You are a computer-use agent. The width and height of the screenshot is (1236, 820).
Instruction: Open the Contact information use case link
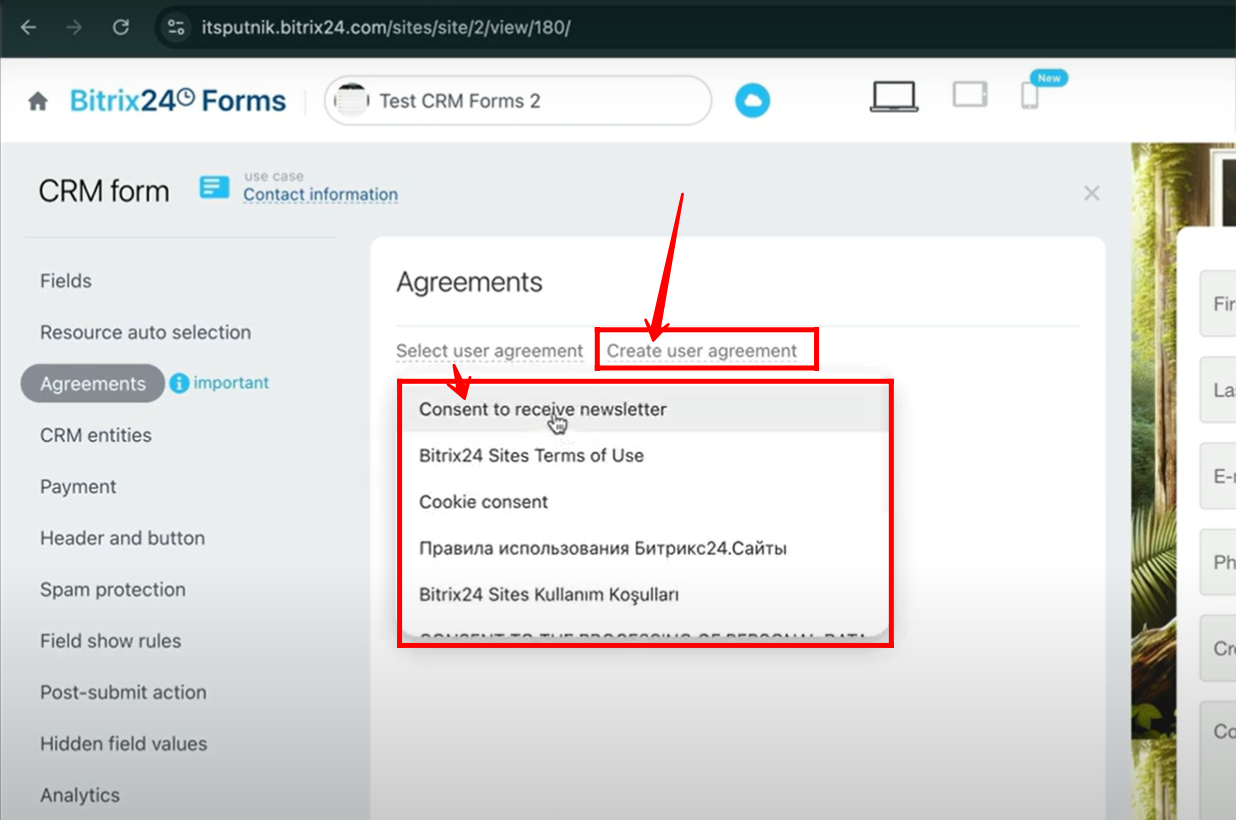pos(320,195)
